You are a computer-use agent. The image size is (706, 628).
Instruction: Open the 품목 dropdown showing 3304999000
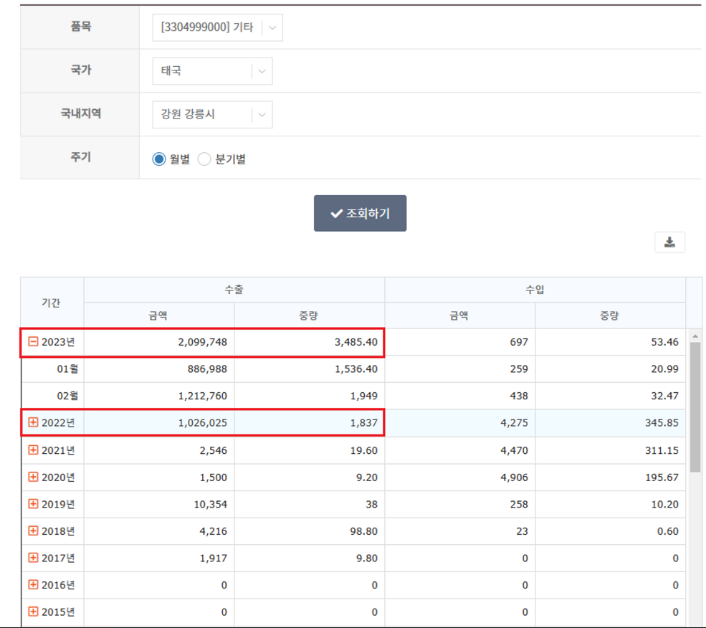click(218, 28)
